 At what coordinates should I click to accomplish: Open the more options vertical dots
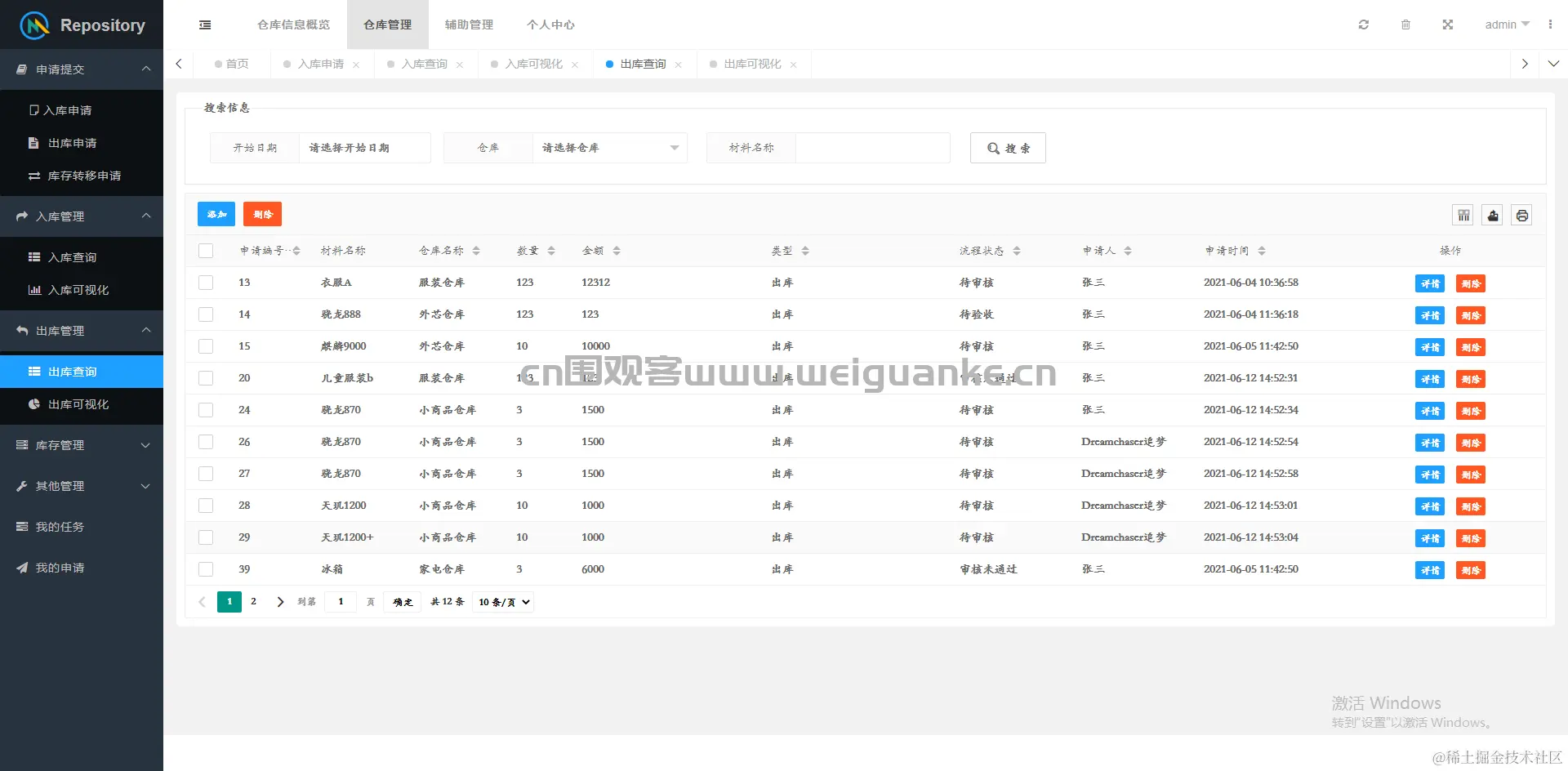[1550, 25]
